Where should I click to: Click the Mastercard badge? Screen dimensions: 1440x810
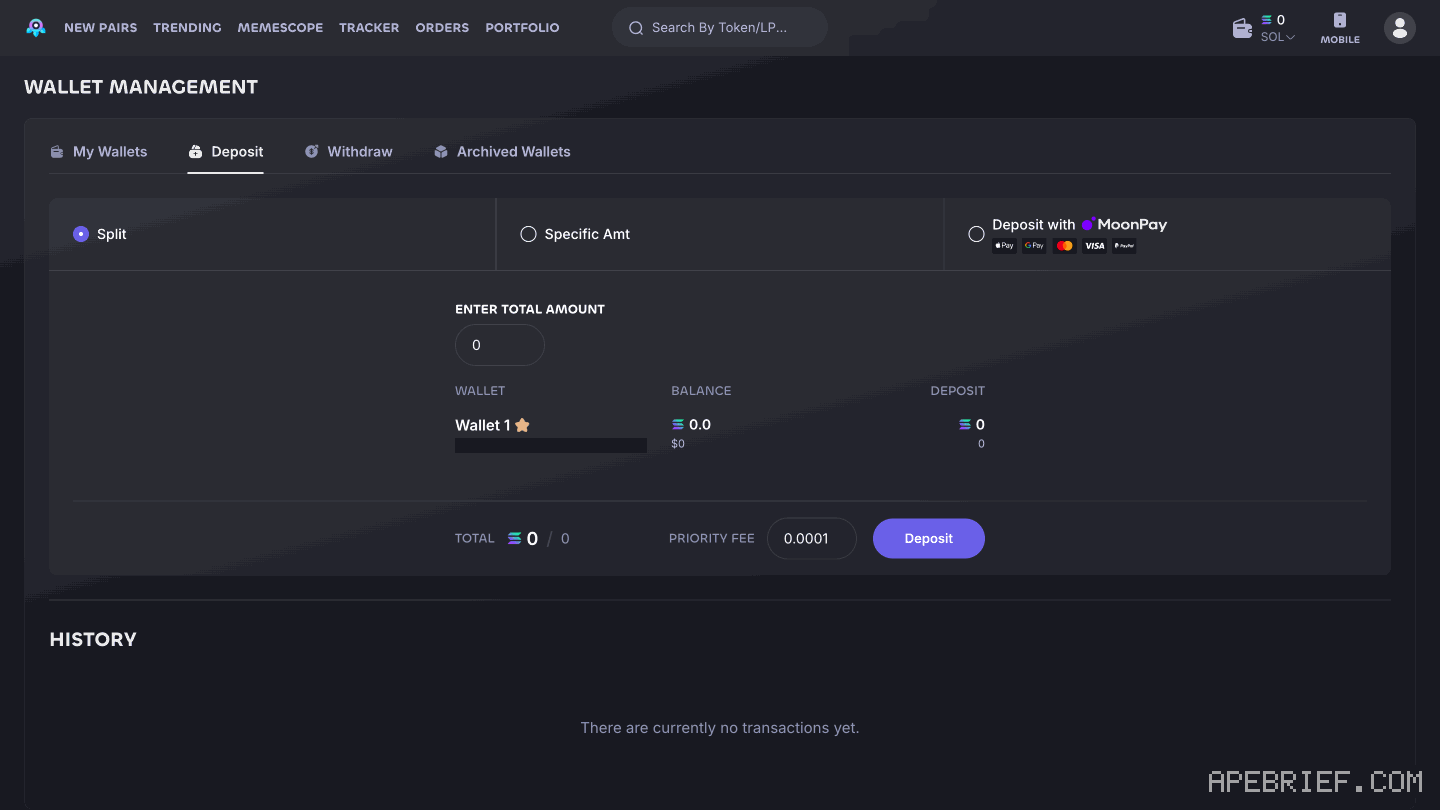pyautogui.click(x=1064, y=246)
